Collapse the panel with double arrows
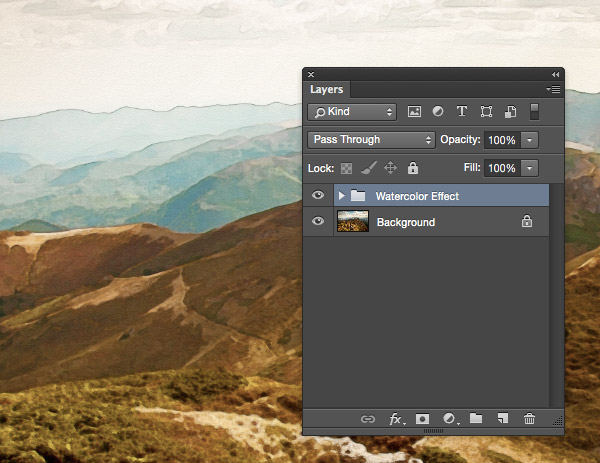600x463 pixels. click(555, 74)
